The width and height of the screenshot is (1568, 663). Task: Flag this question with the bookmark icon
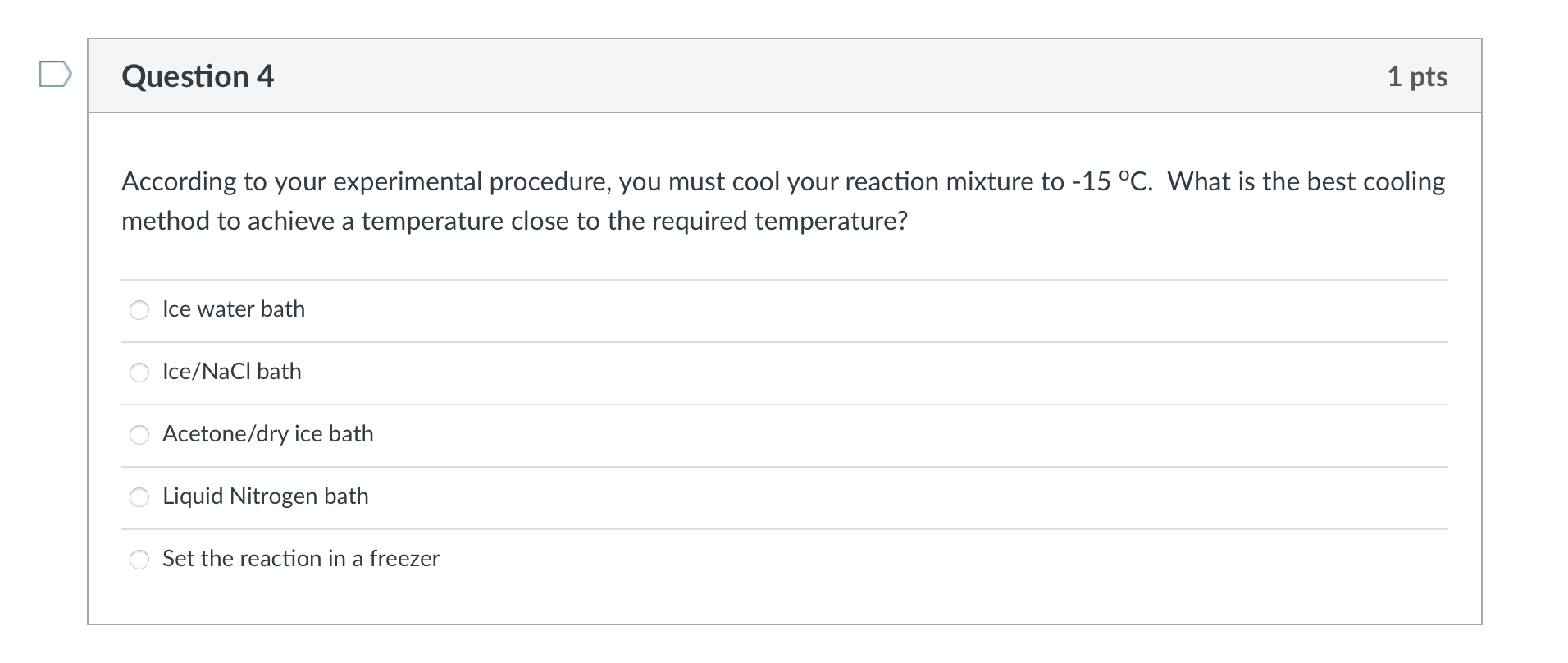(55, 75)
